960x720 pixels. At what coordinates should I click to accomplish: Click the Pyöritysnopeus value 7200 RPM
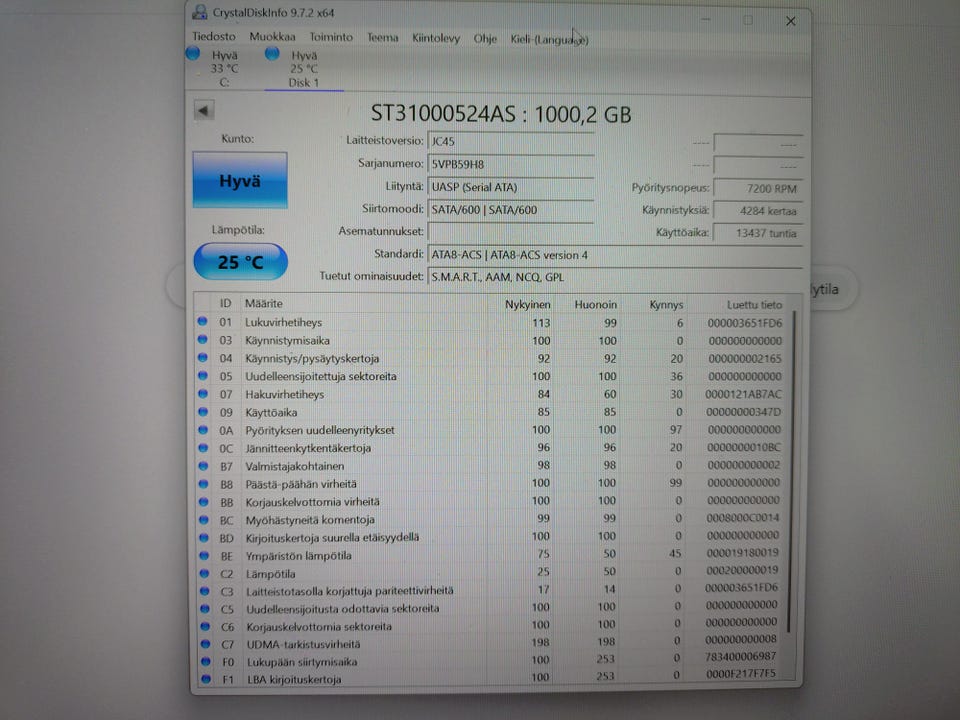click(x=758, y=189)
